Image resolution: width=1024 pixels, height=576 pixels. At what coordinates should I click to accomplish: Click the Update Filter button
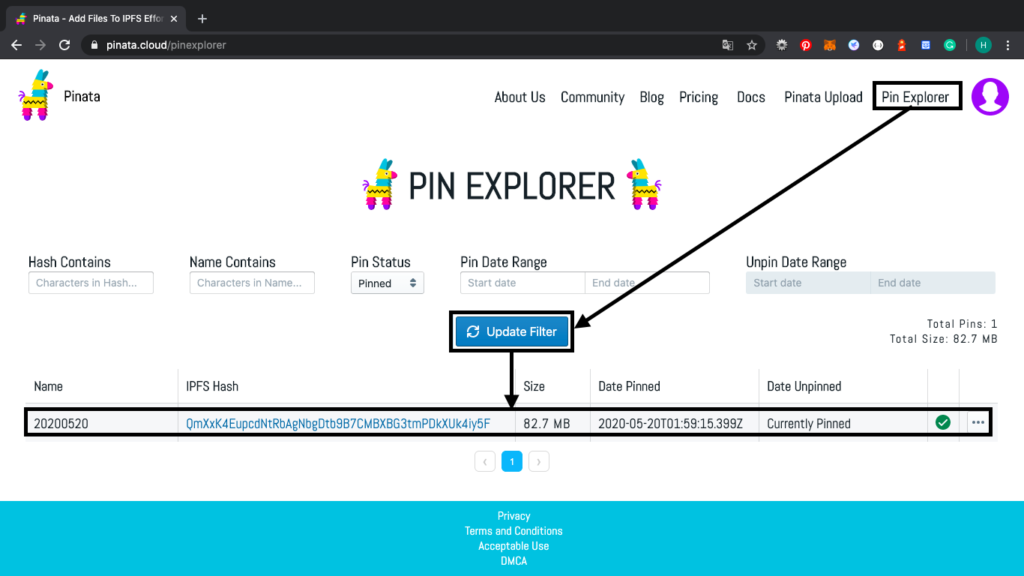pos(511,332)
